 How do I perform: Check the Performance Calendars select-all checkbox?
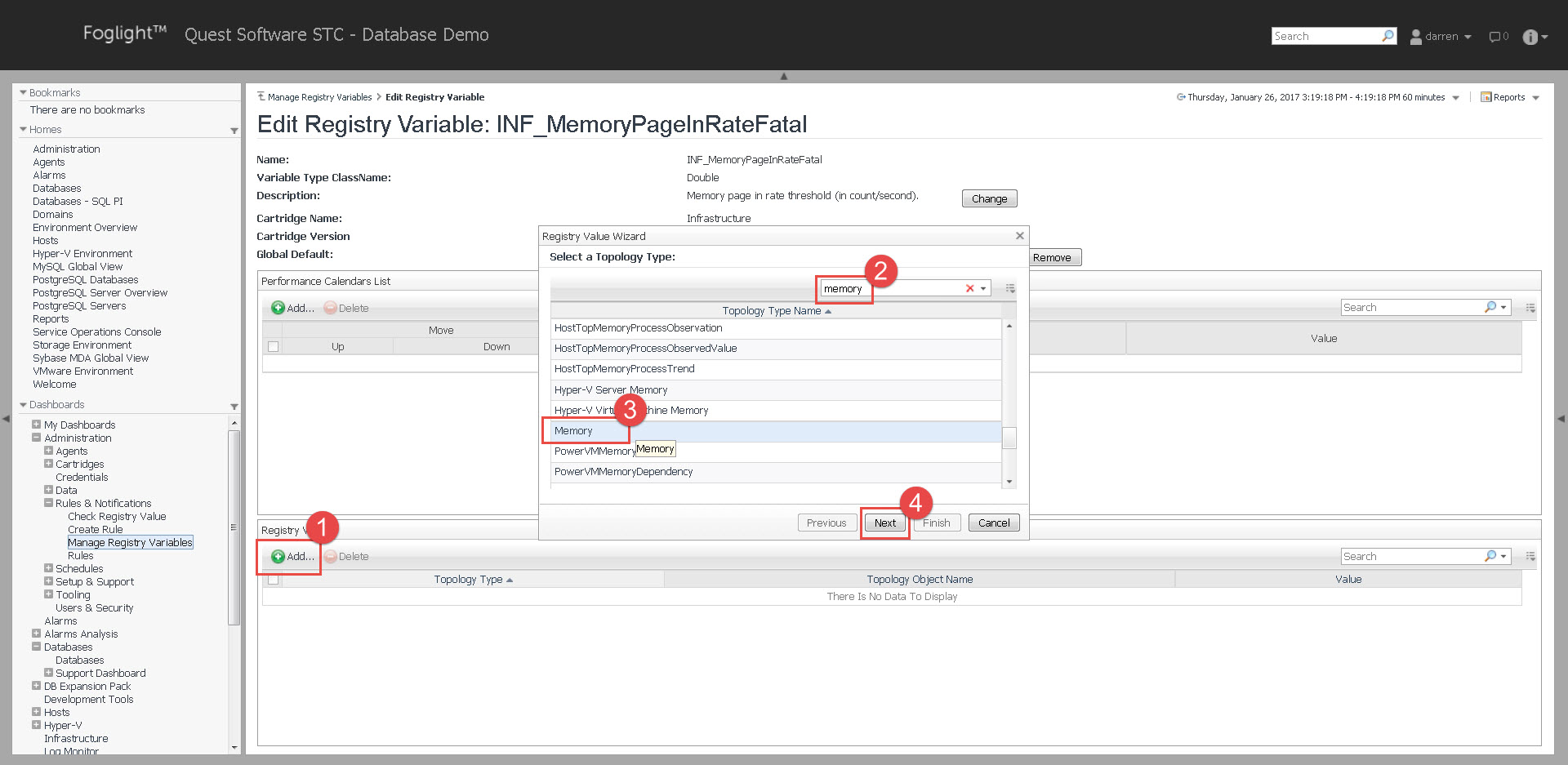click(x=274, y=346)
